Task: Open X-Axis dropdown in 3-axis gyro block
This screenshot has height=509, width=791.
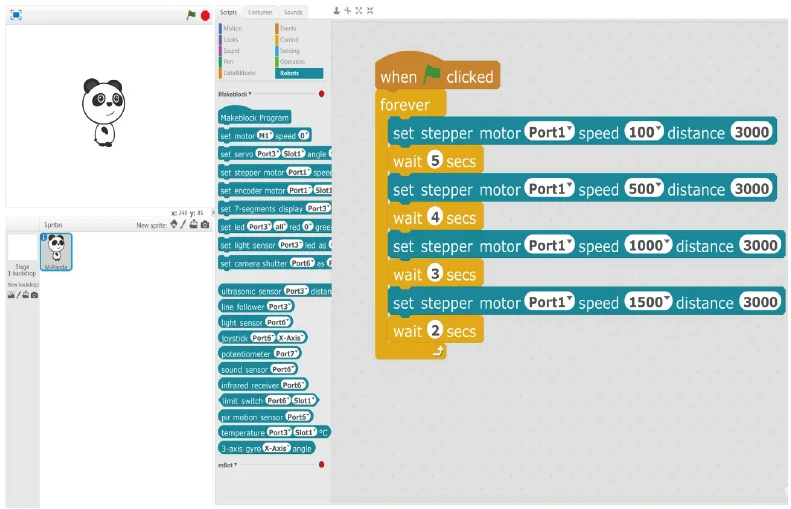Action: (x=276, y=448)
